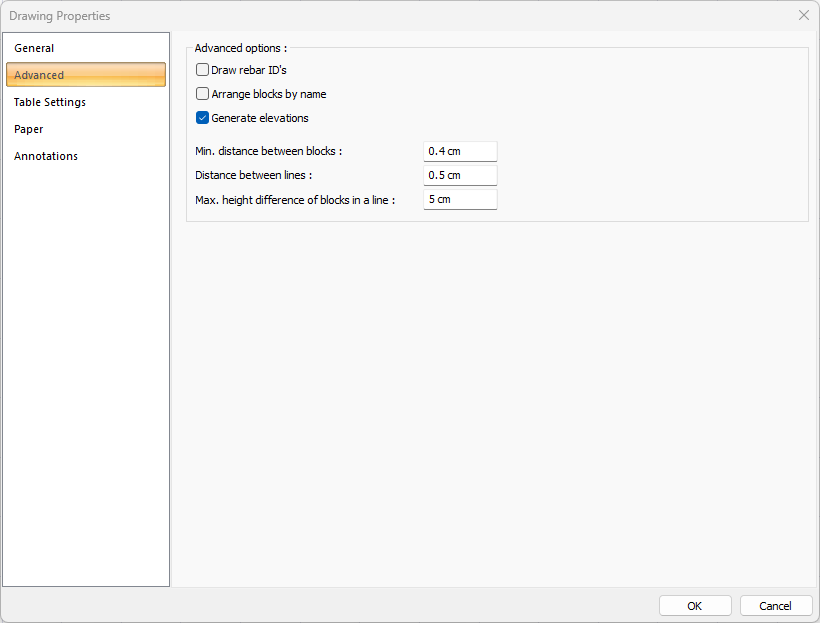Screen dimensions: 820x623
Task: Click the 'Min. distance between blocks' label
Action: click(x=269, y=151)
